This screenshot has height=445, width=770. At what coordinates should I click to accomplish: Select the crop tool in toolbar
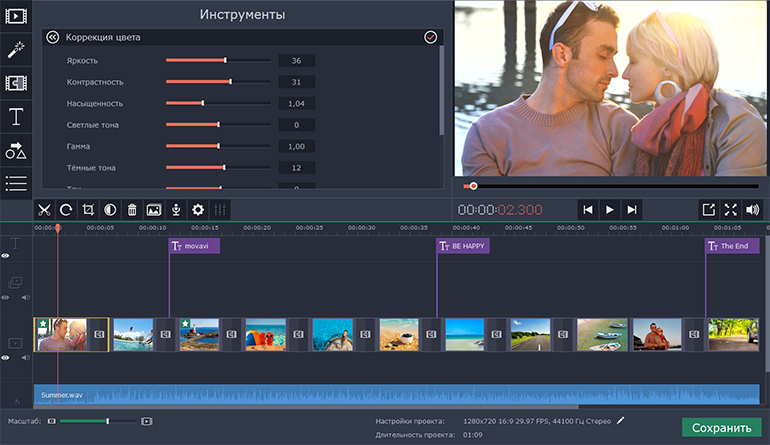[x=88, y=210]
